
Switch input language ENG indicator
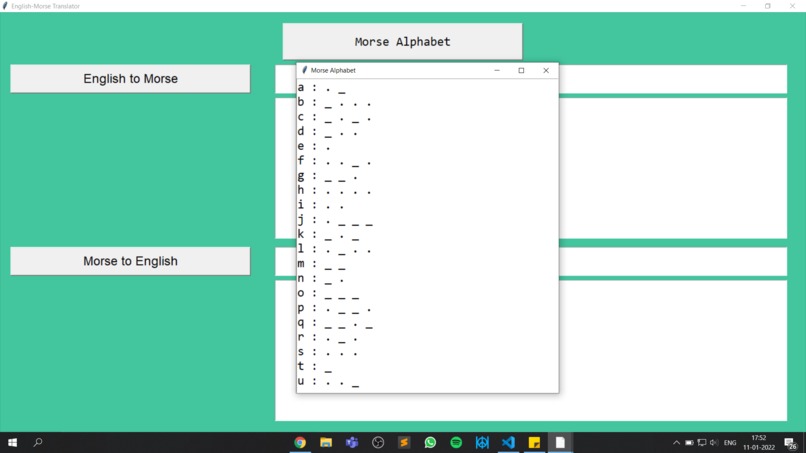pos(730,442)
